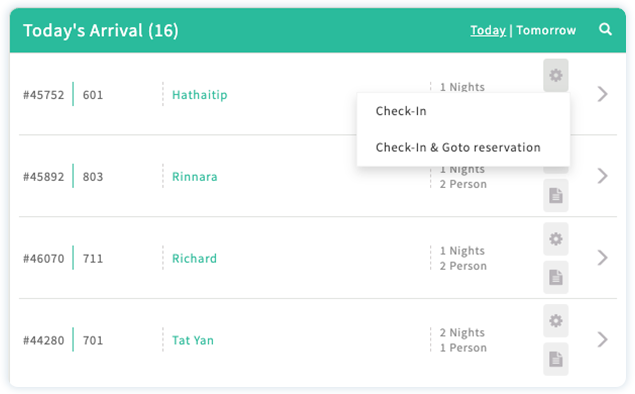The height and width of the screenshot is (394, 635).
Task: Expand reservation #45752 with right chevron
Action: 603,94
